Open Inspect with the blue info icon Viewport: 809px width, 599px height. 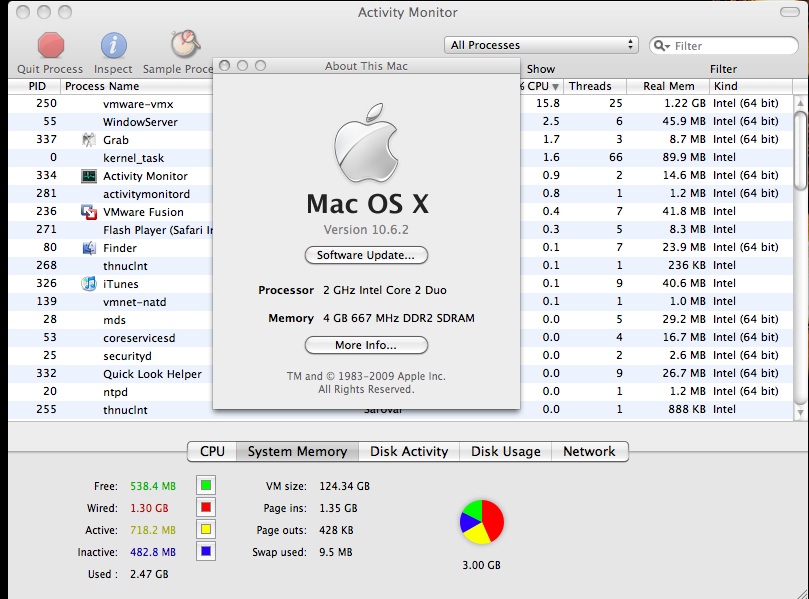point(114,45)
